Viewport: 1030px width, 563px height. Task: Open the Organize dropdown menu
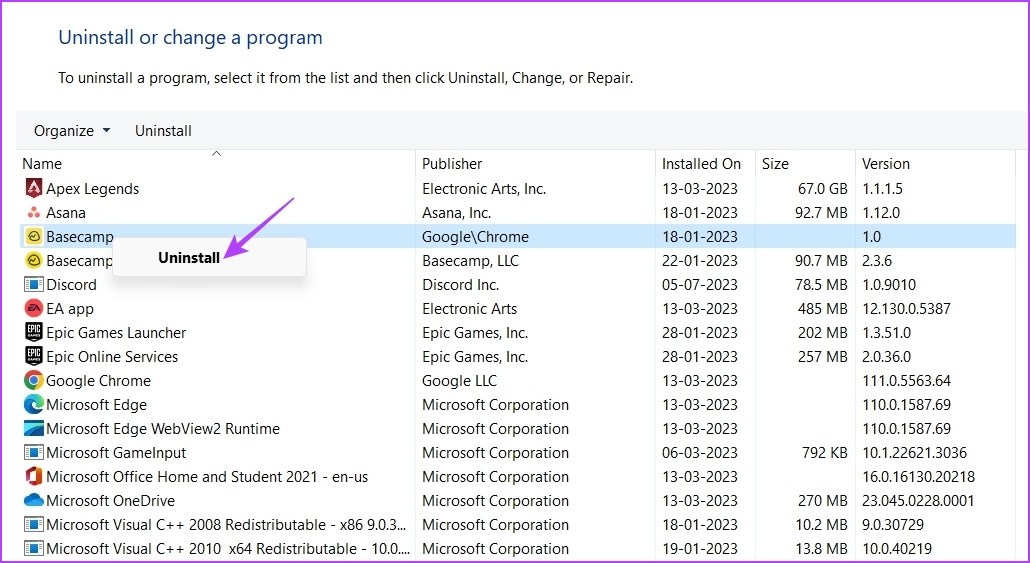[72, 131]
